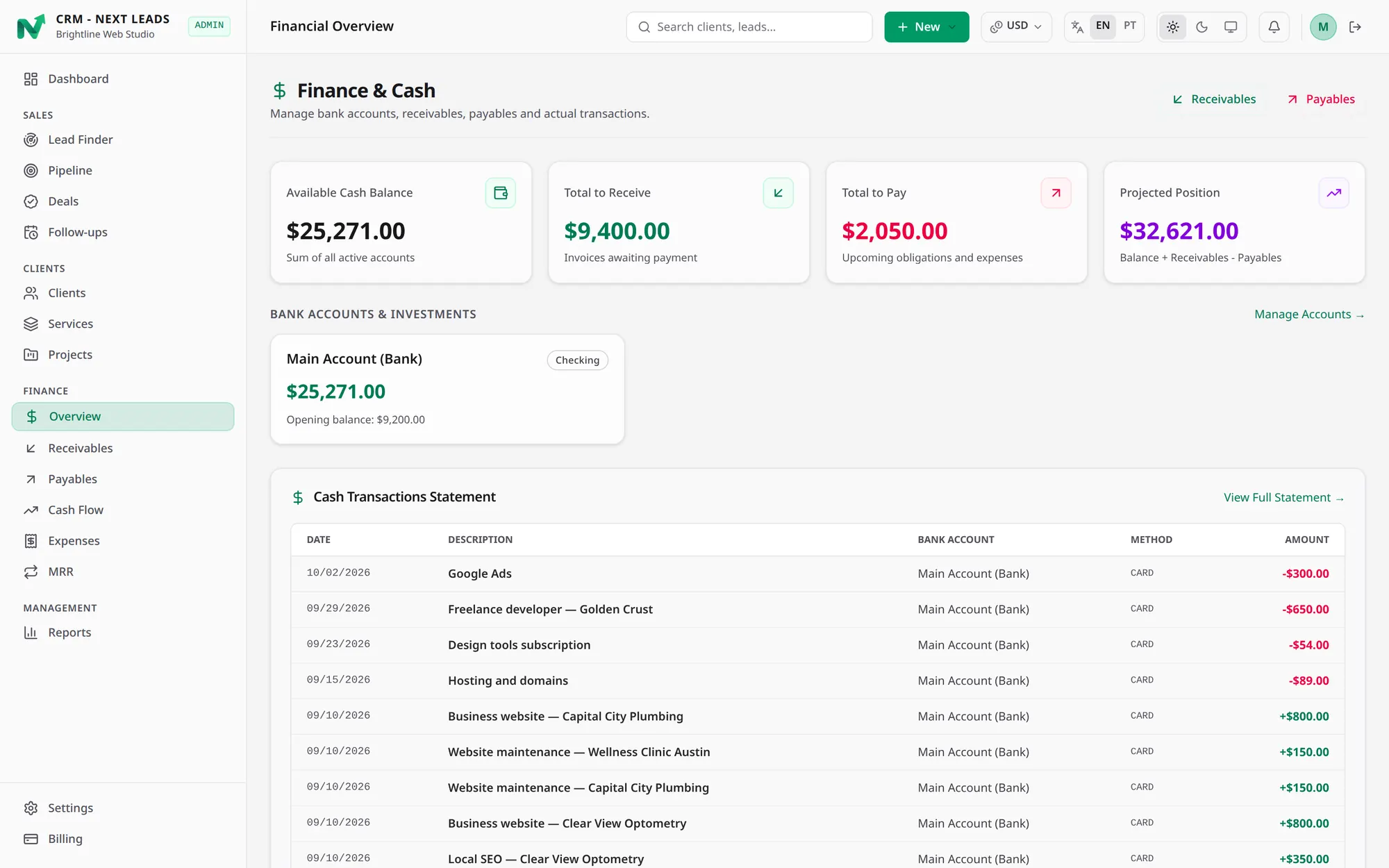Open MRR in sidebar
This screenshot has width=1389, height=868.
click(x=123, y=572)
